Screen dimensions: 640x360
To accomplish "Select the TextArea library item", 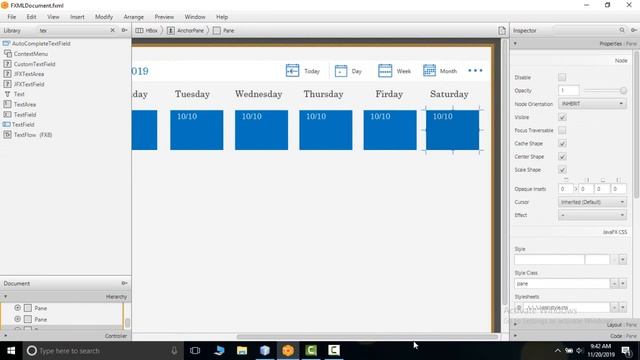I will [x=20, y=104].
